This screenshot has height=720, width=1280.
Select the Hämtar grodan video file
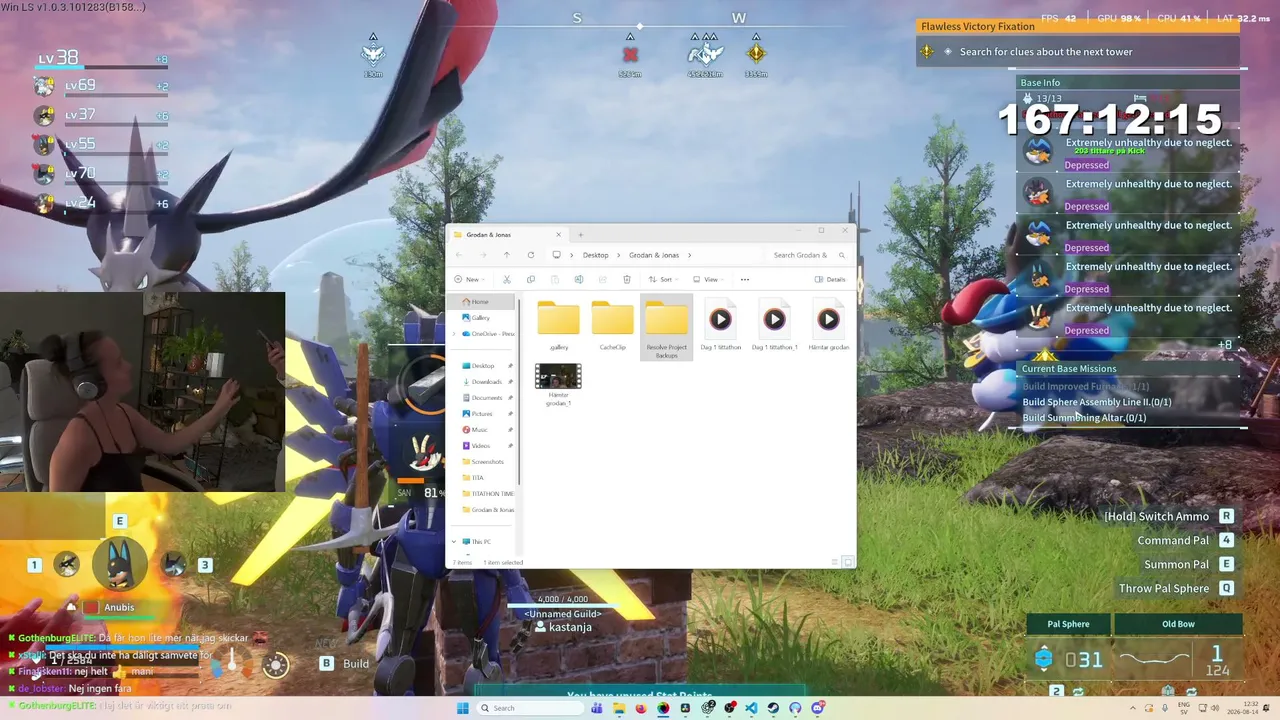tap(828, 325)
